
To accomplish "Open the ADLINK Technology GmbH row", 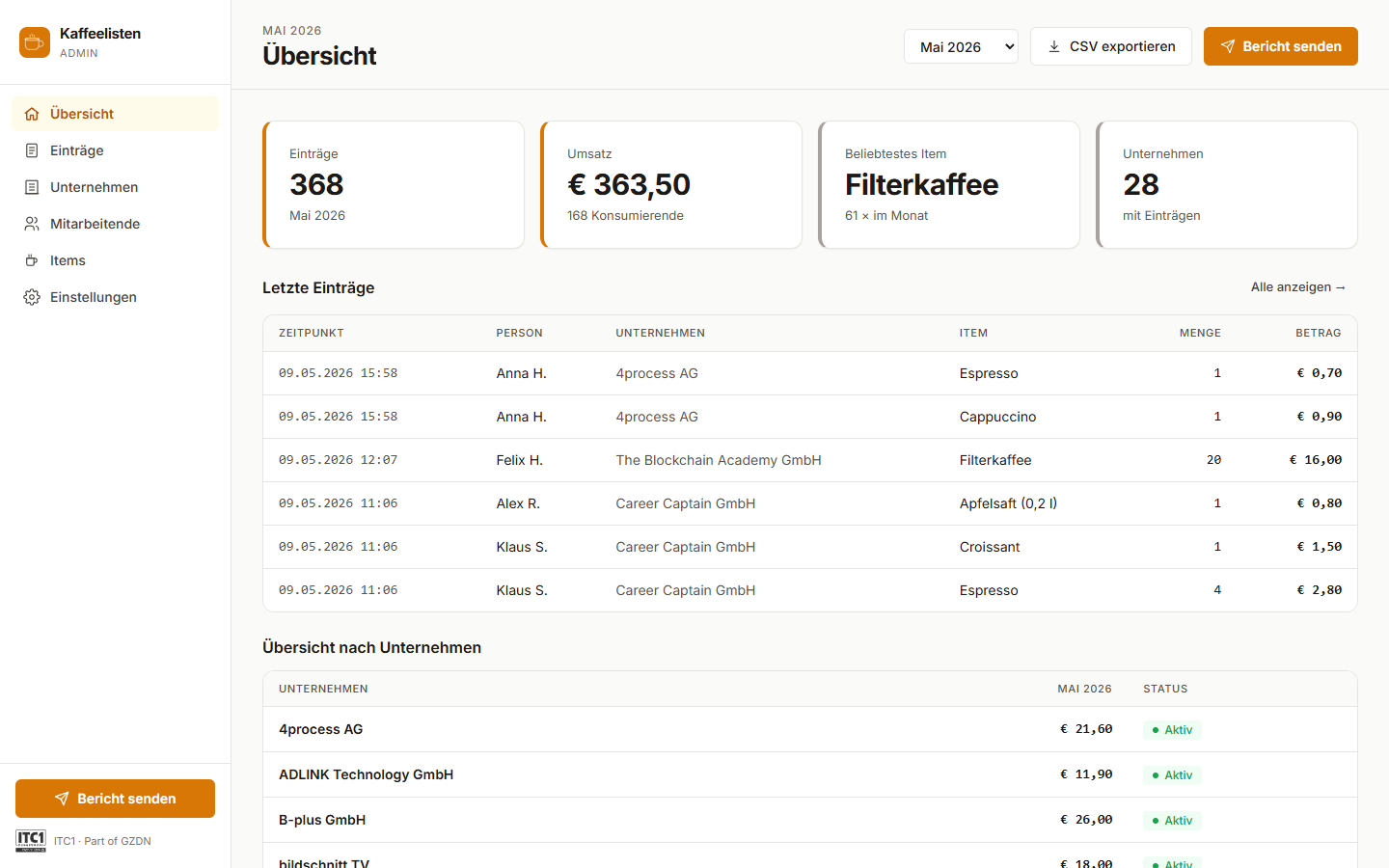I will pos(810,774).
